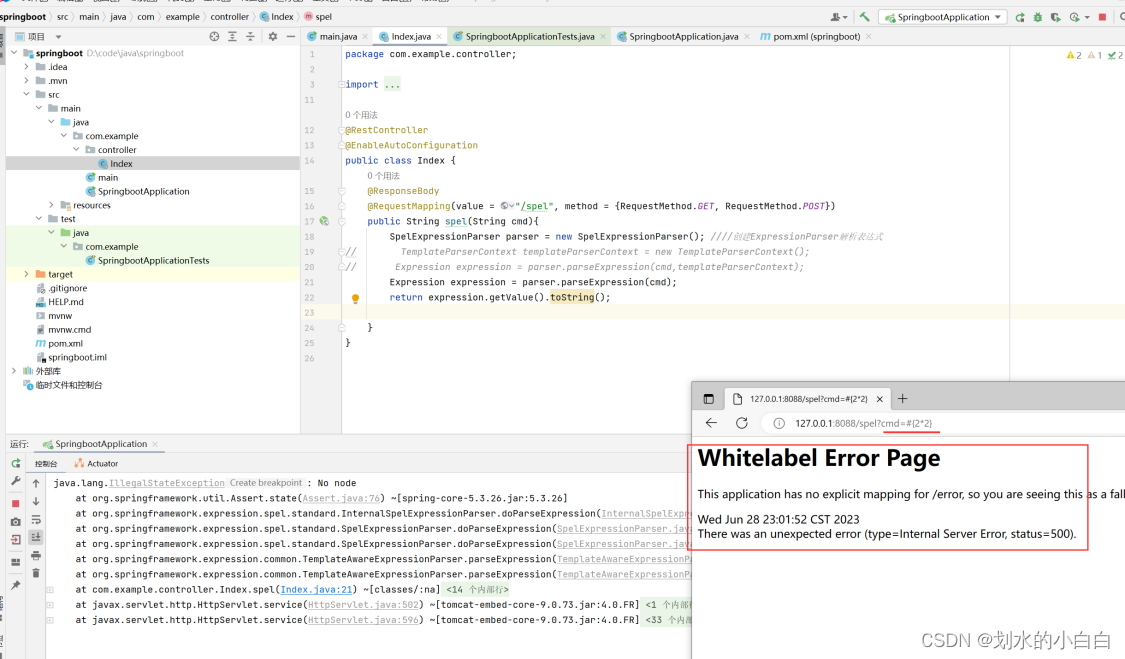
Task: Jump up the stack trace with up arrow
Action: pos(36,483)
